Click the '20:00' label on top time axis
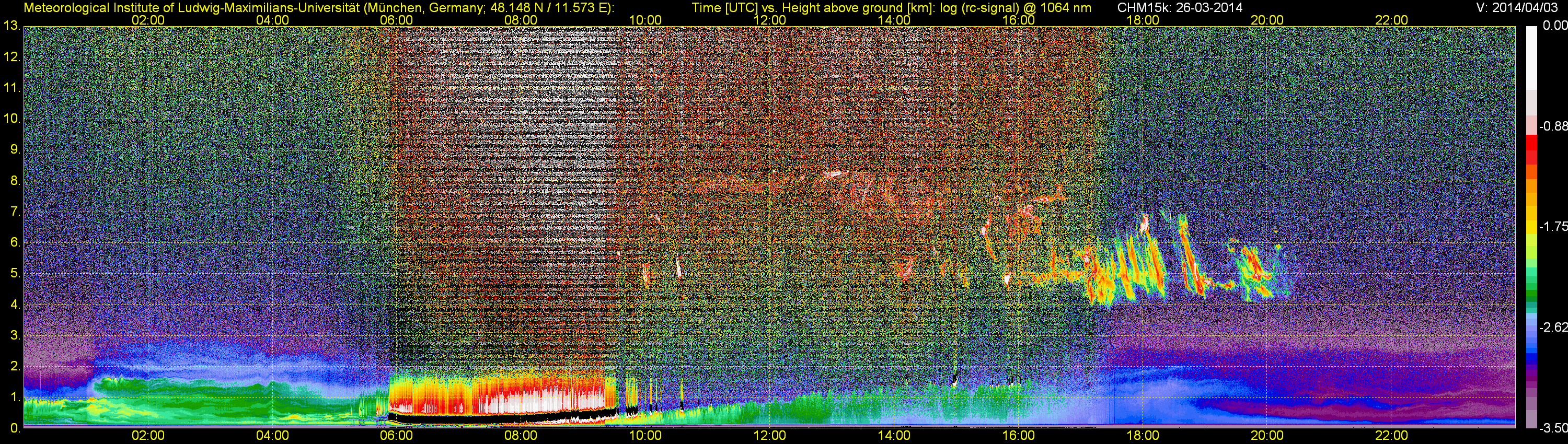The image size is (1568, 444). click(1267, 20)
